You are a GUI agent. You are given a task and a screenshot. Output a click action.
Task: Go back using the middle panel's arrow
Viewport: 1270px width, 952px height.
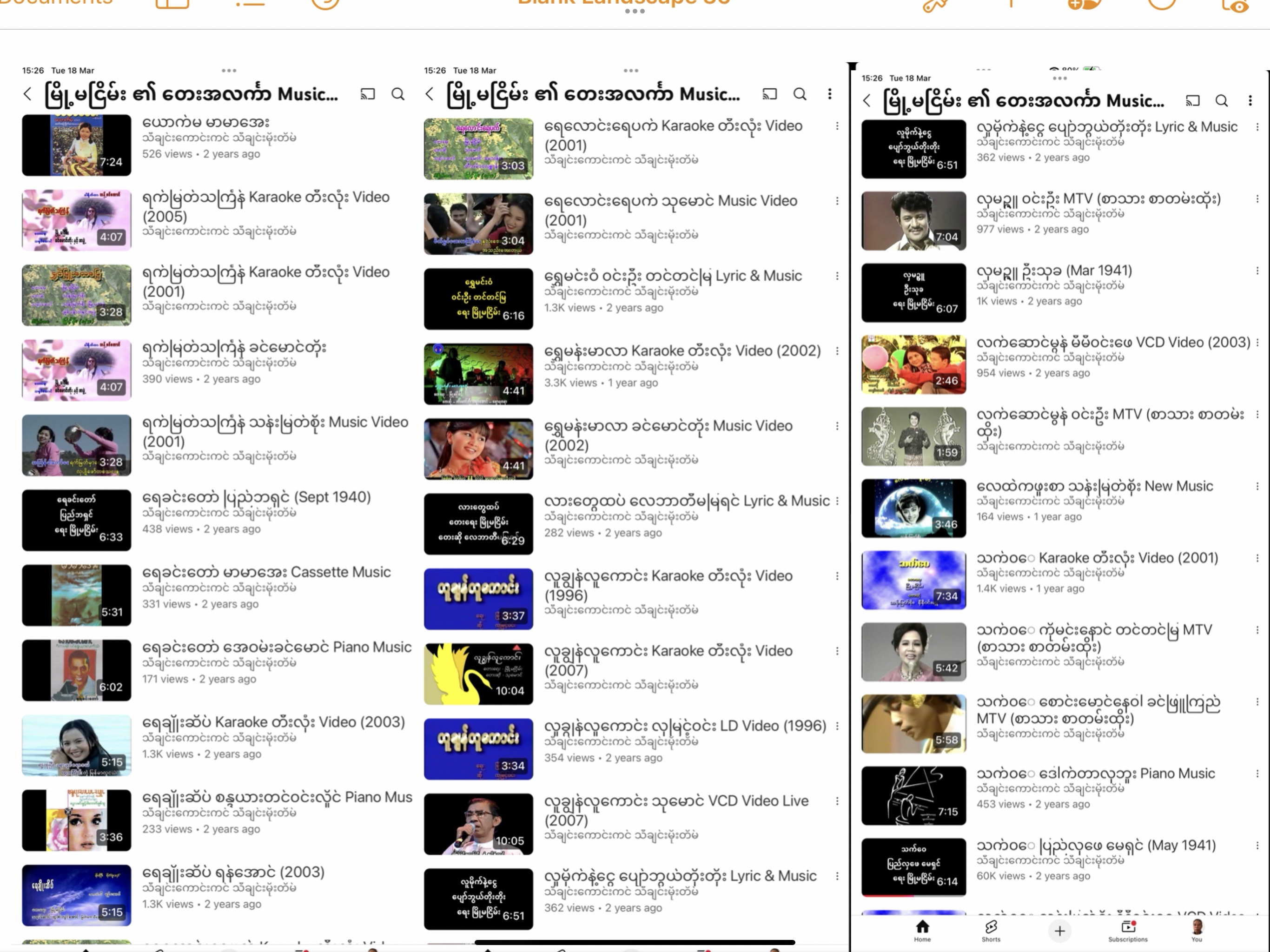[430, 94]
